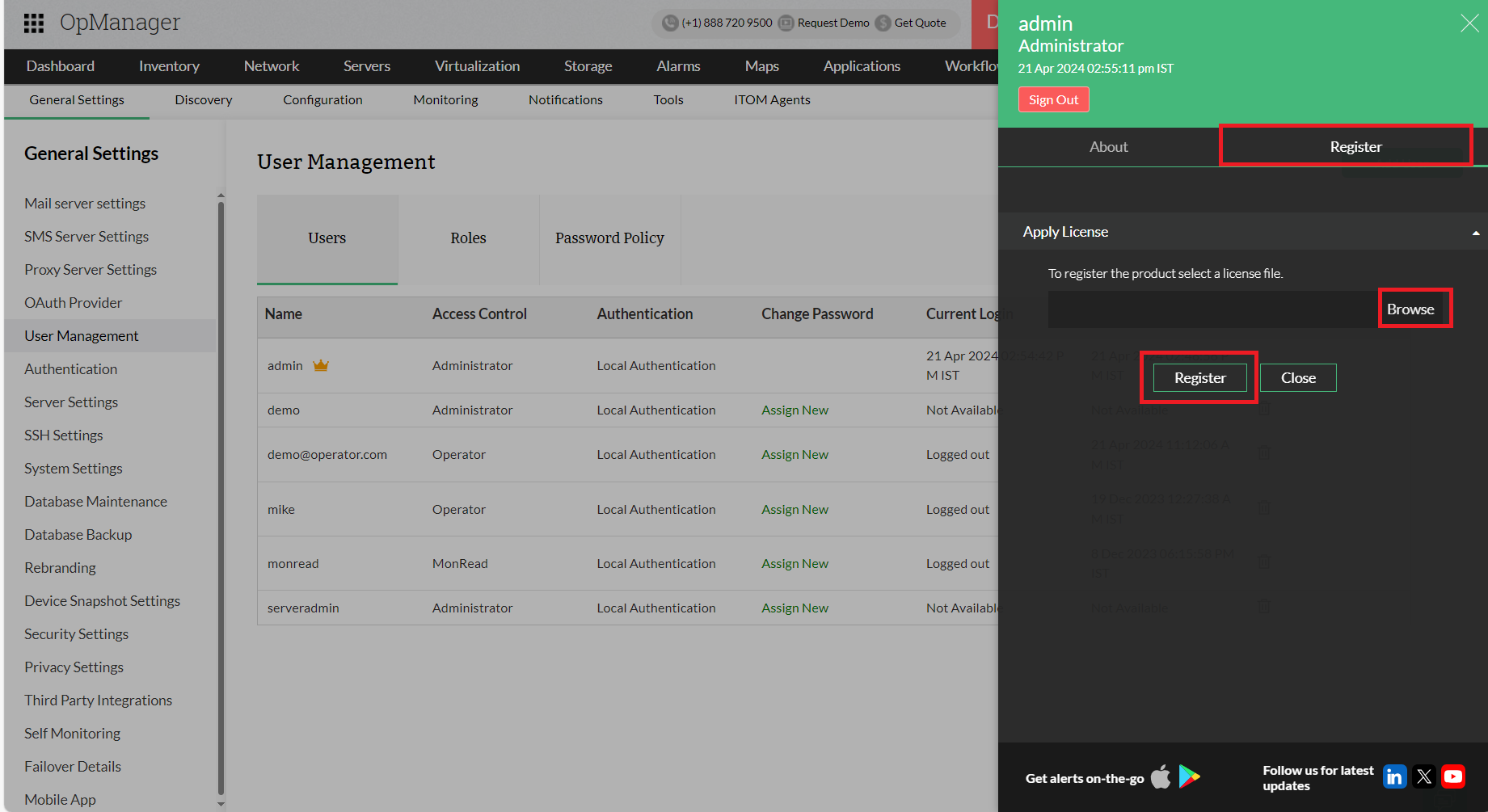The height and width of the screenshot is (812, 1488).
Task: Switch to the Password Policy tab
Action: pos(609,238)
